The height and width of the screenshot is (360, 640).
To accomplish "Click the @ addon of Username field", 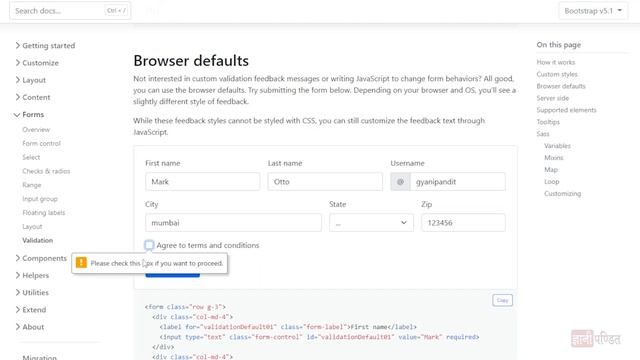I will (400, 182).
